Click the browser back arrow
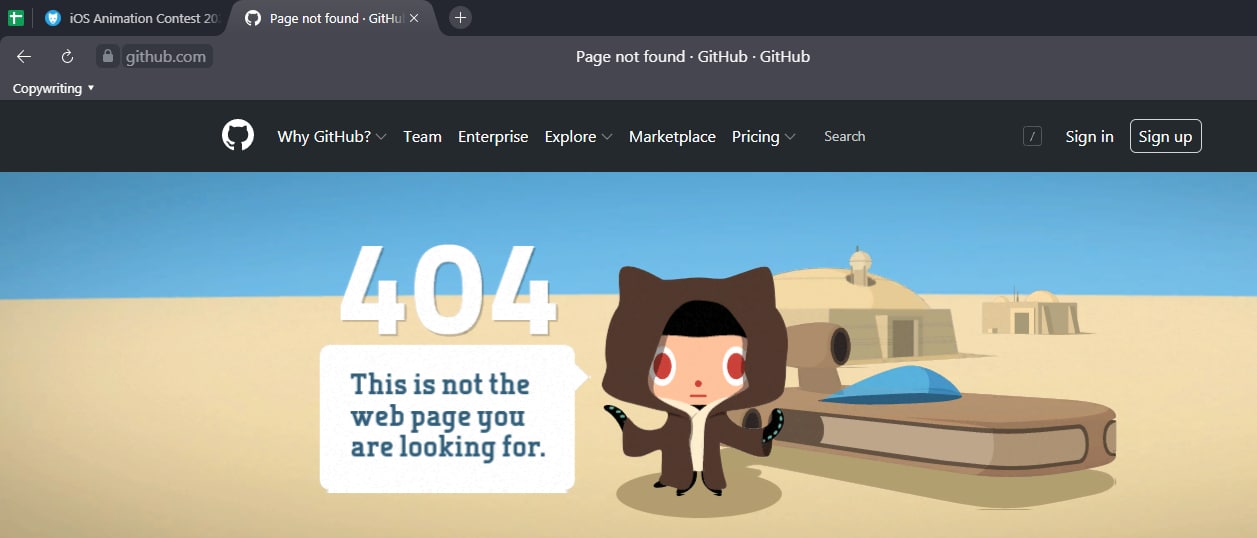 point(24,56)
